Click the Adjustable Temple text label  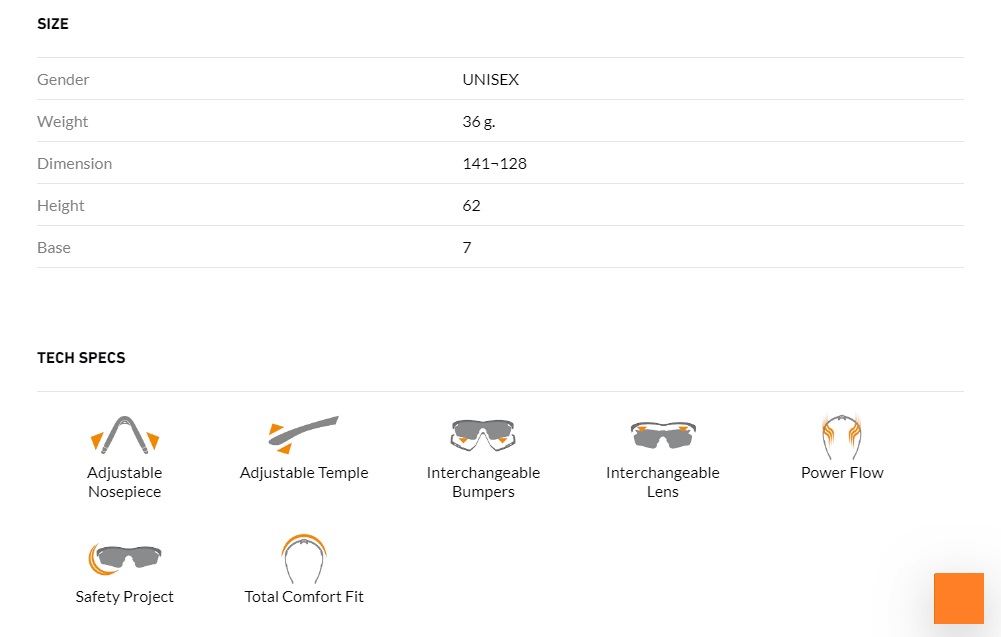304,473
